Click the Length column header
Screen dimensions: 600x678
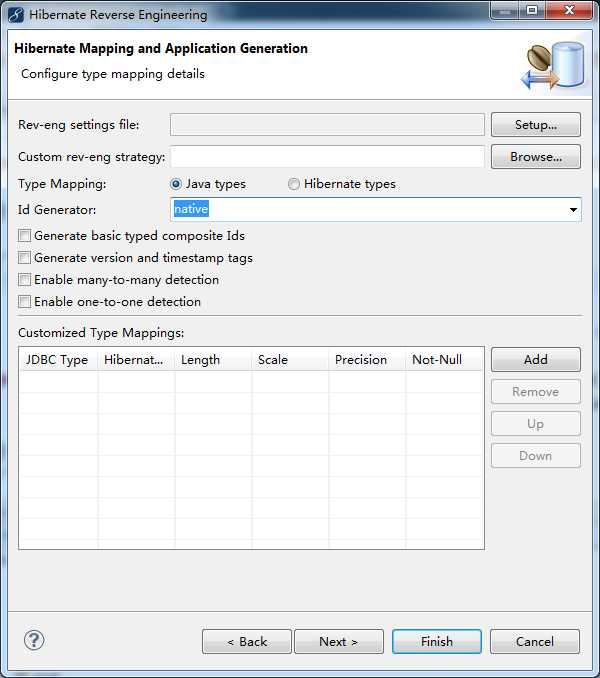pyautogui.click(x=214, y=359)
